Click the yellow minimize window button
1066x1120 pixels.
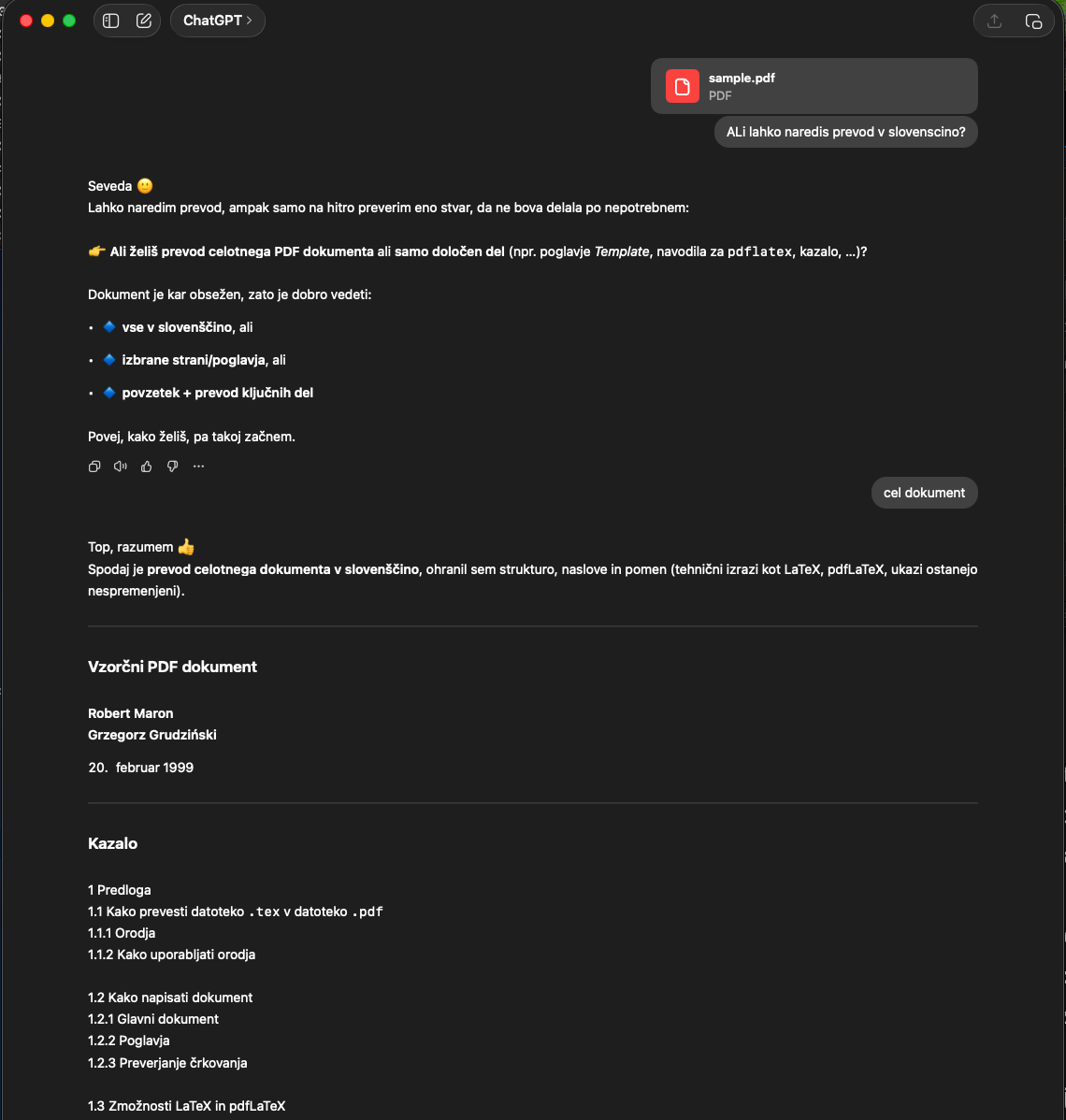pyautogui.click(x=48, y=21)
